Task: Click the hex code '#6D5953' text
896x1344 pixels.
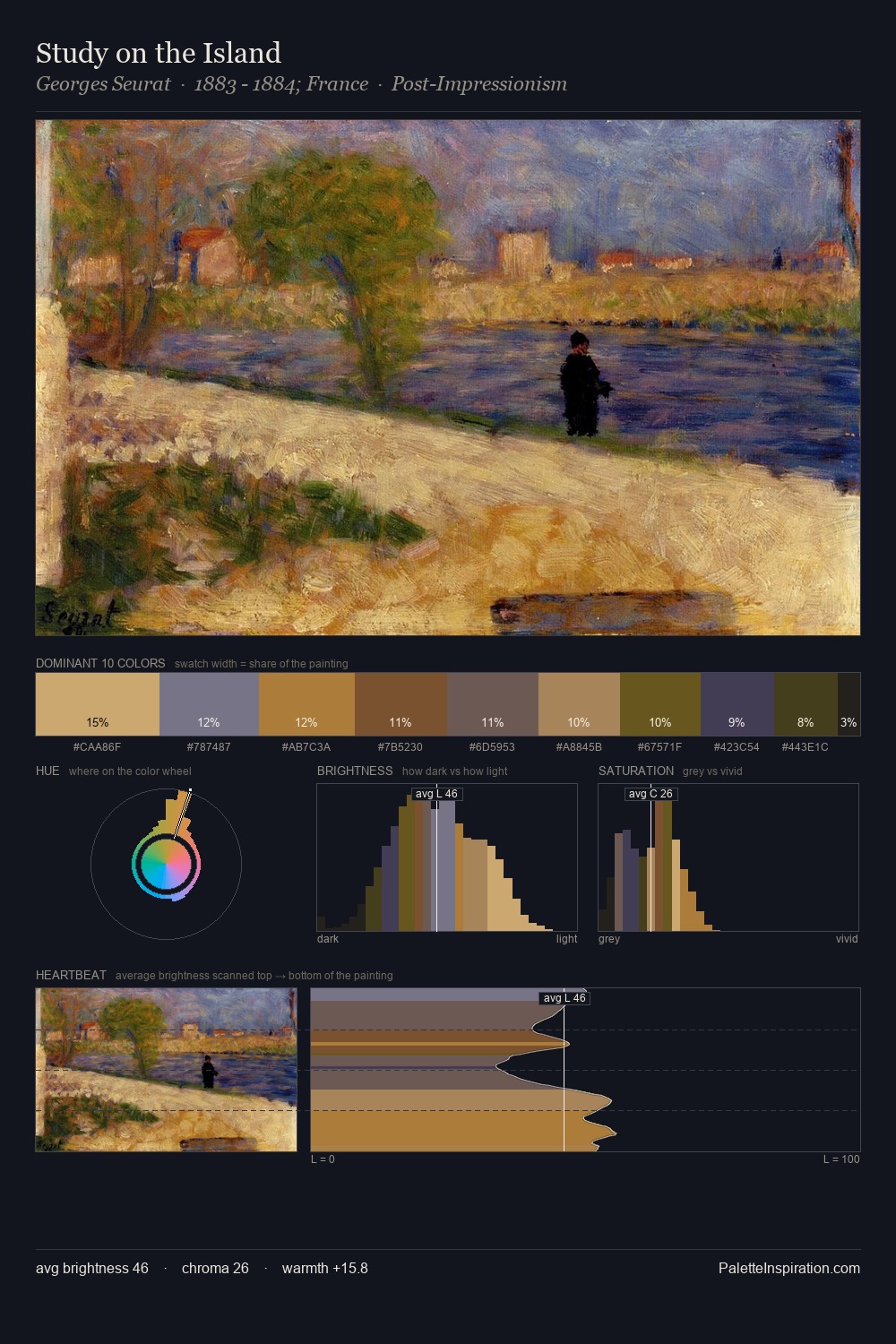Action: (x=493, y=746)
